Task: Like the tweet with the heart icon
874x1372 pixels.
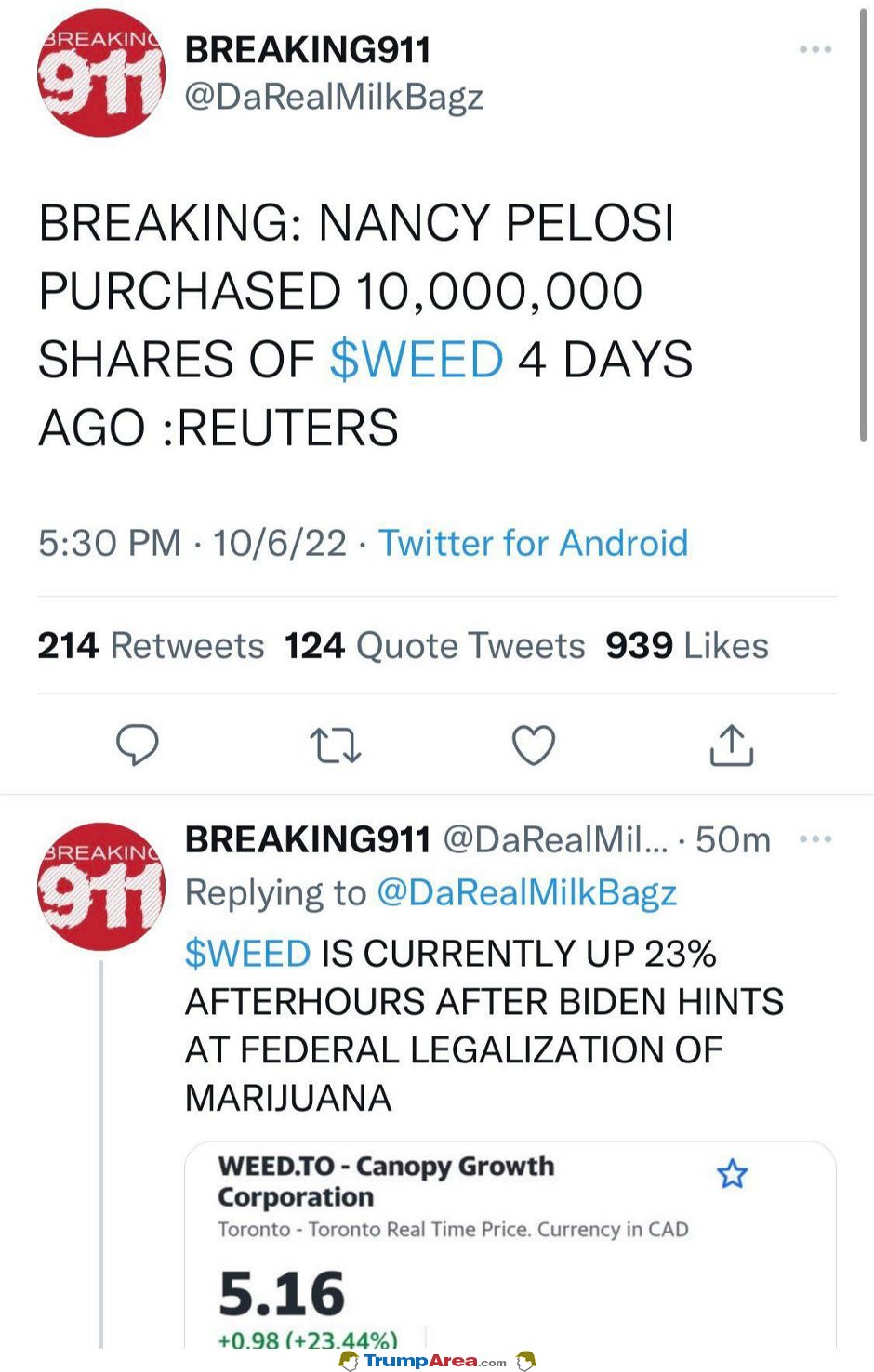Action: 534,745
